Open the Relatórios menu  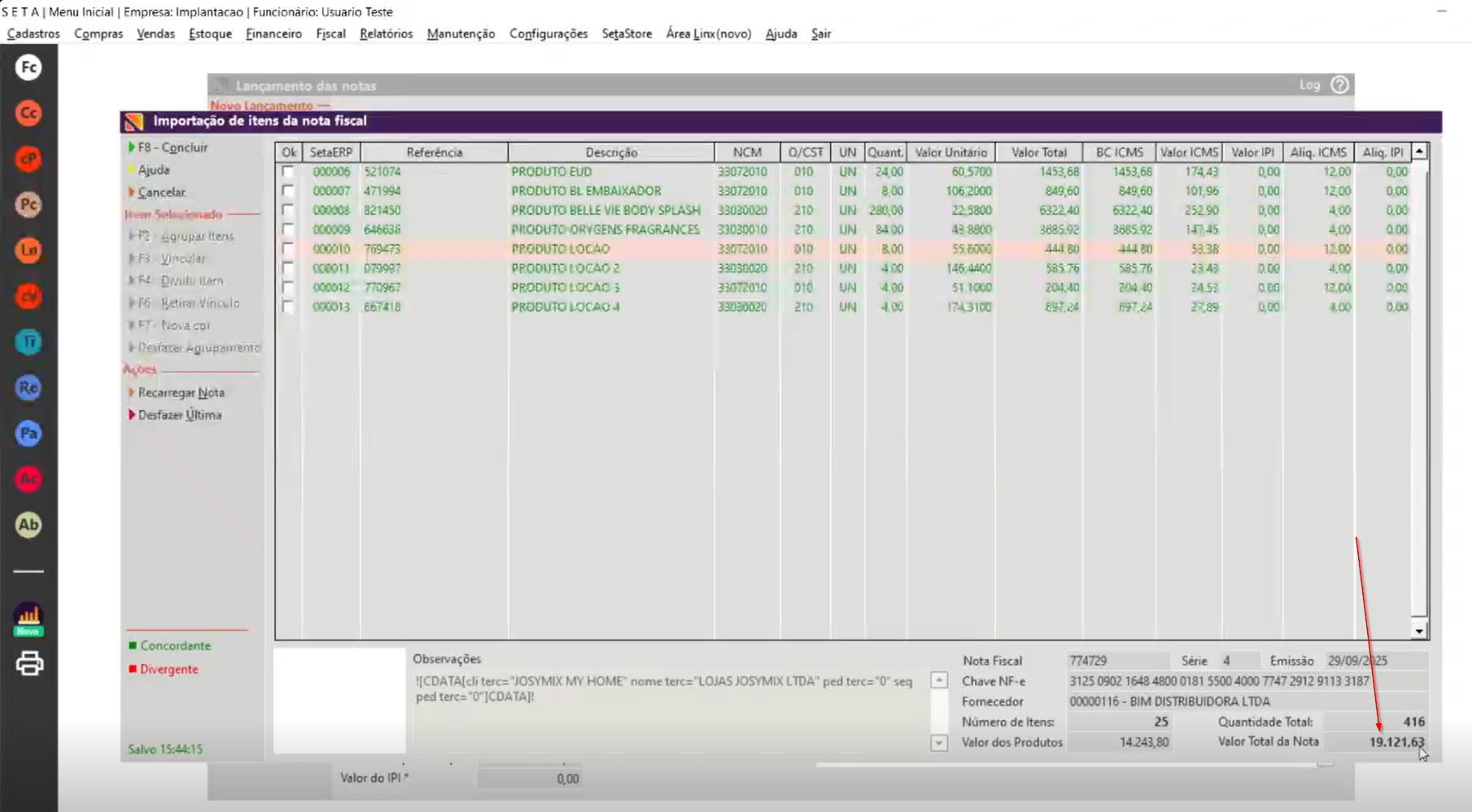(386, 33)
